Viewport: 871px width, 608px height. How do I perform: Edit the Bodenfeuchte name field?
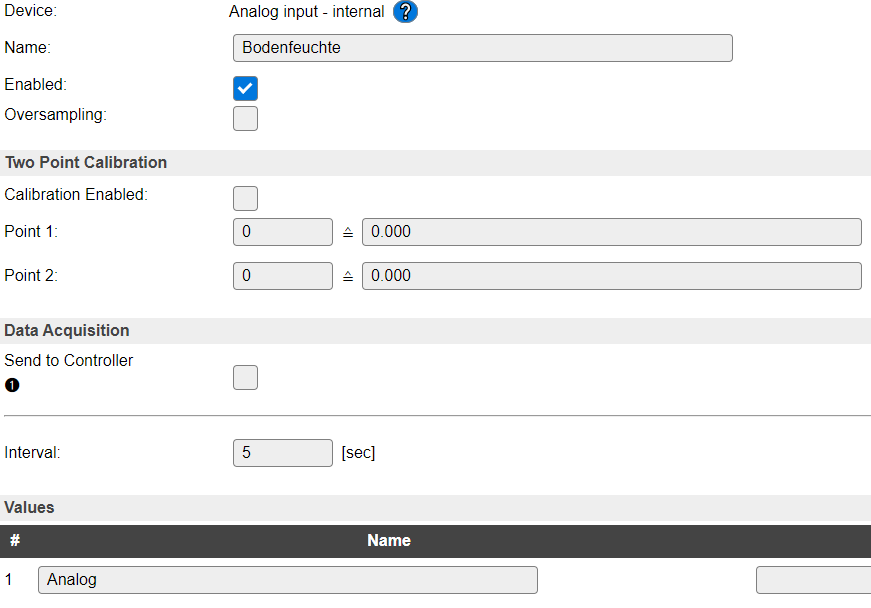pos(483,48)
